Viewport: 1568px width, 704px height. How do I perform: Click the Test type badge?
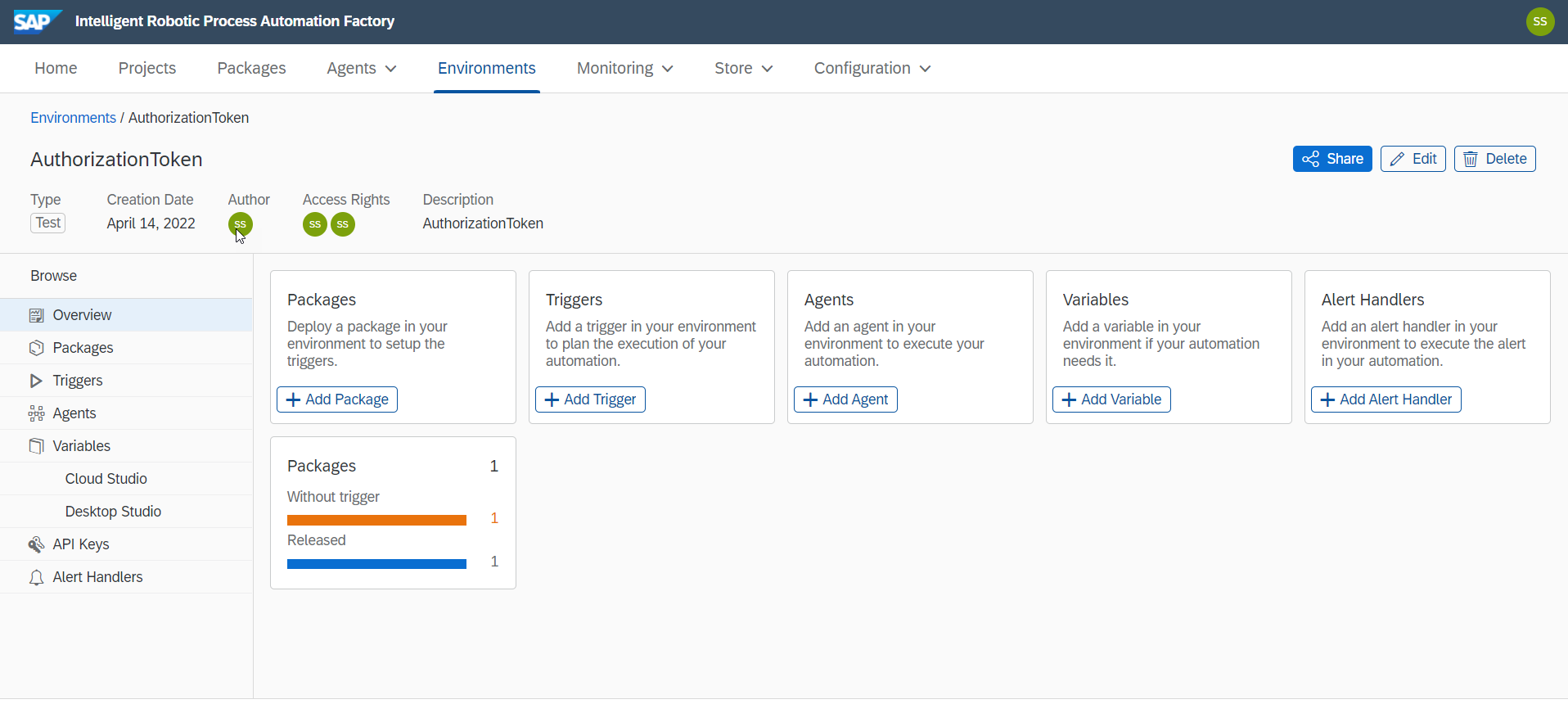pos(48,223)
